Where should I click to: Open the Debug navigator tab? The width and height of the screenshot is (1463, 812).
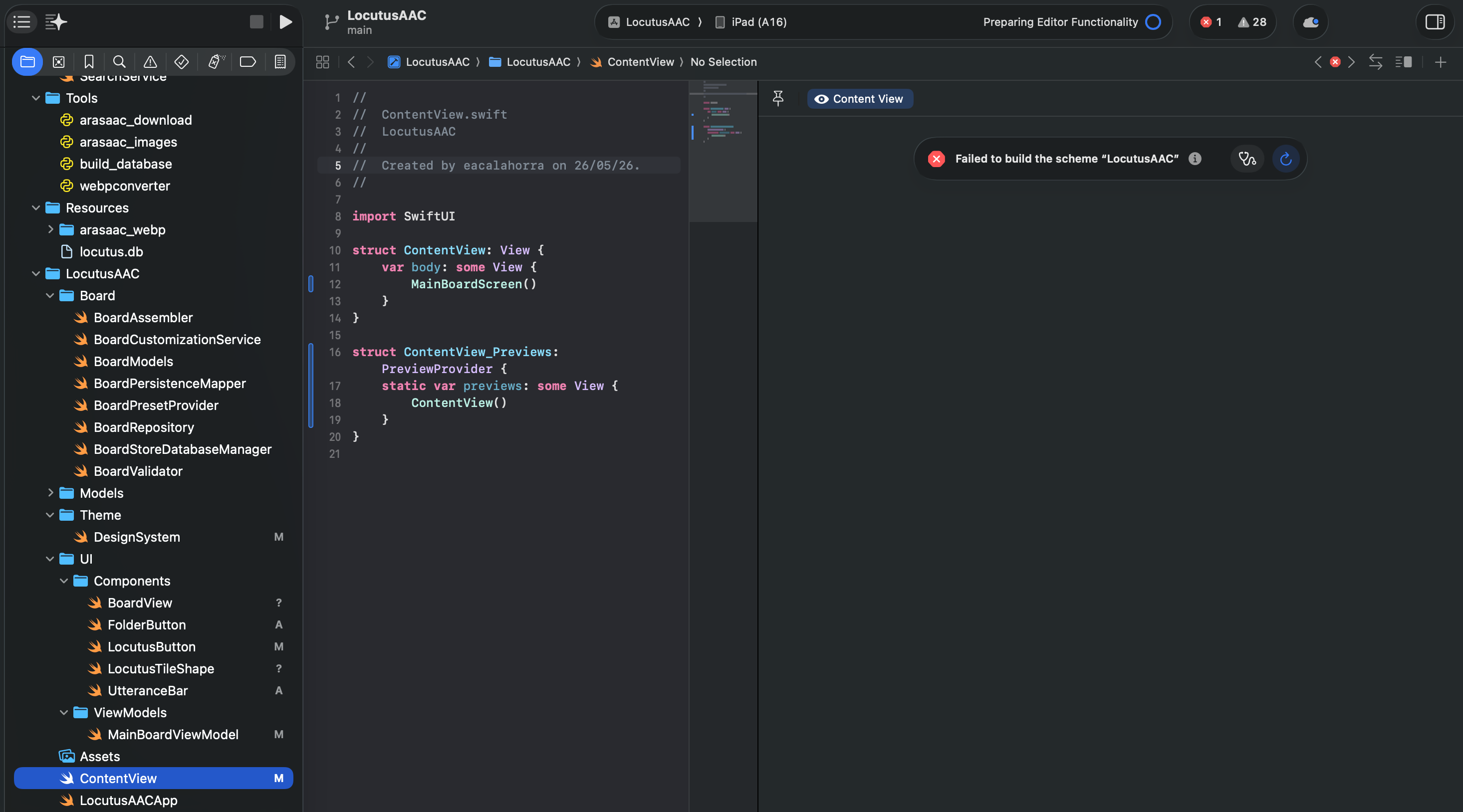(216, 62)
